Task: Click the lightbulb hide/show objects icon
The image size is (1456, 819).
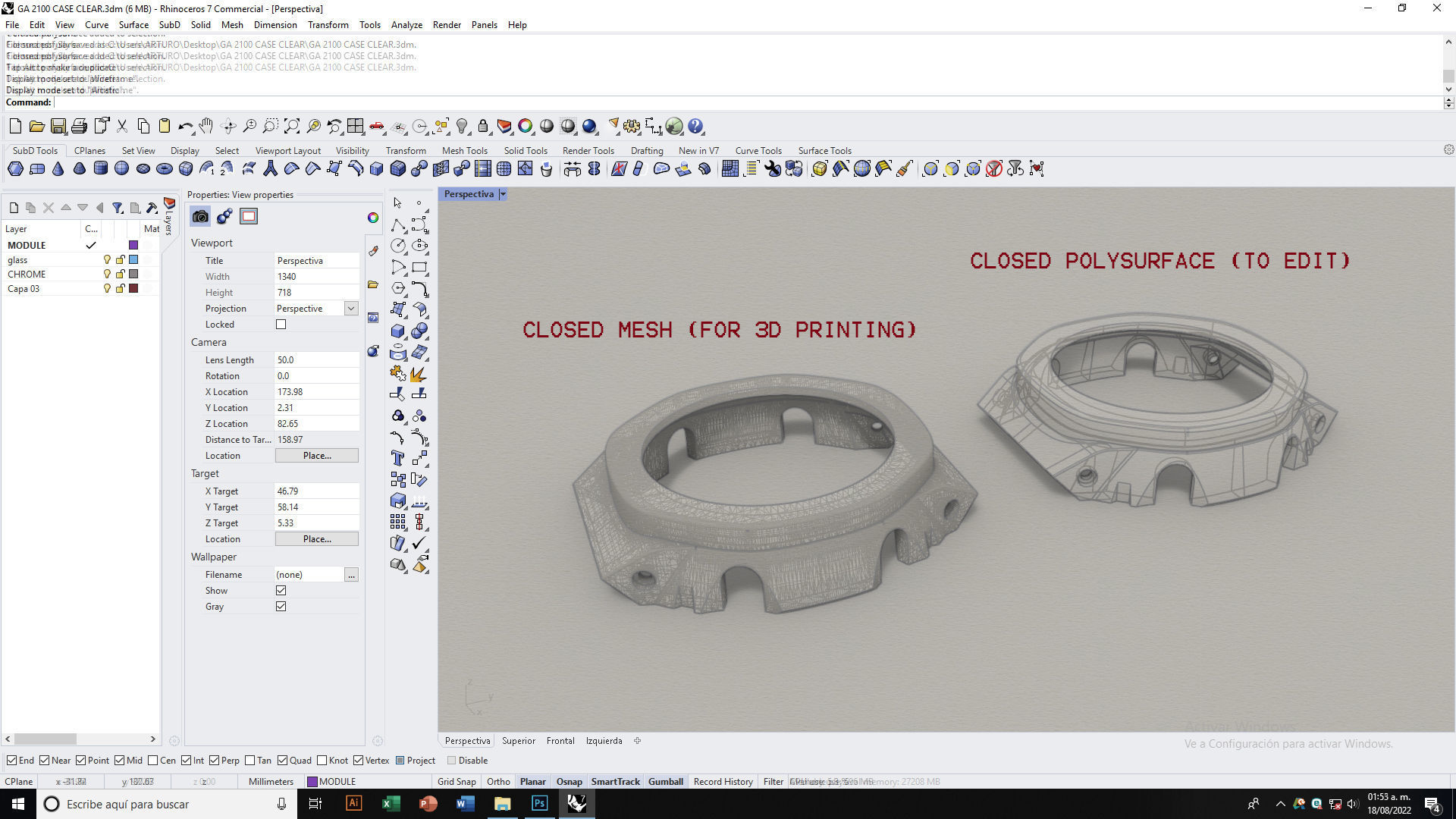Action: point(462,126)
